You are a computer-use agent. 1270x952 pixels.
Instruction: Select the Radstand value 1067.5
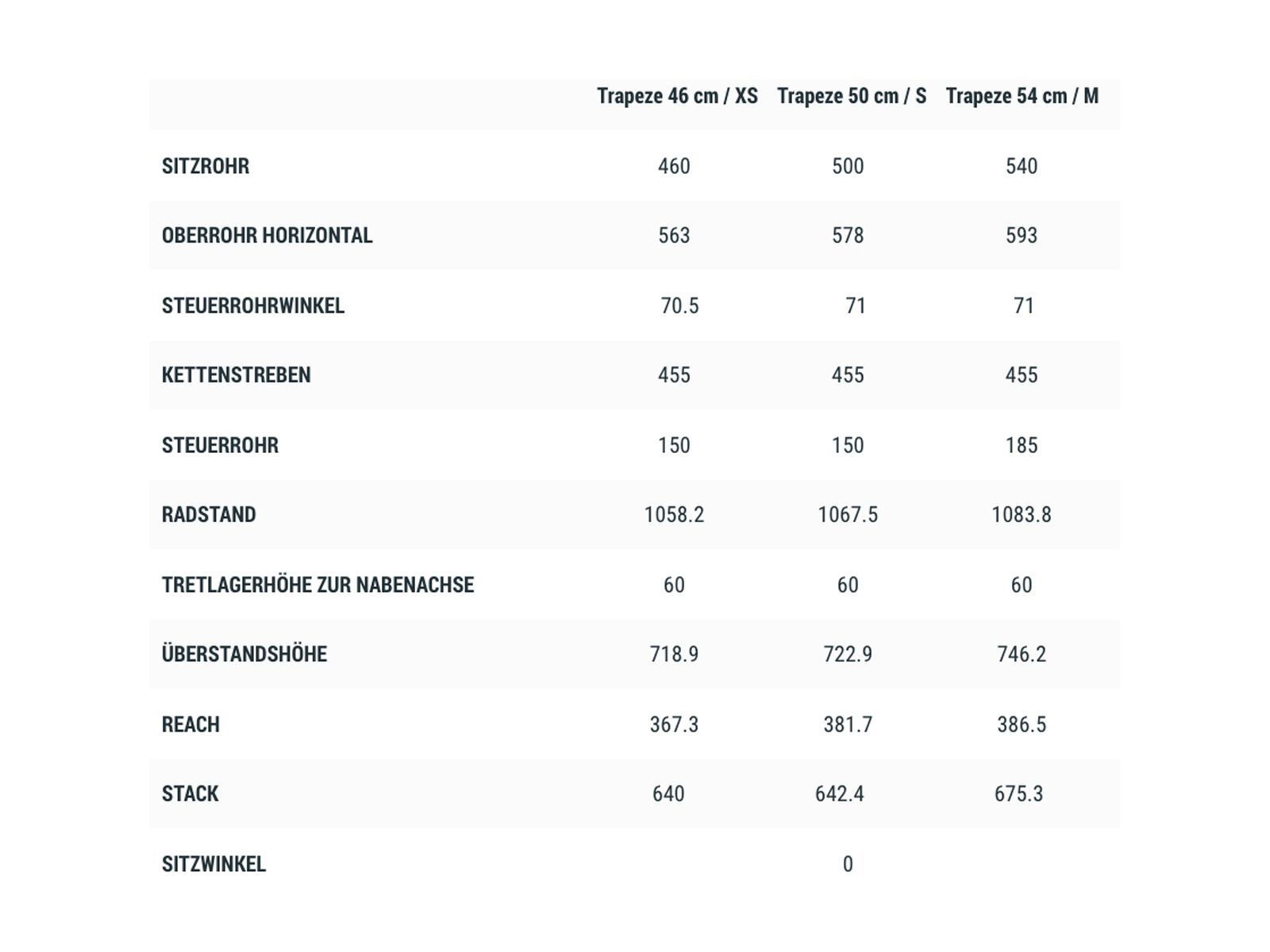[848, 515]
